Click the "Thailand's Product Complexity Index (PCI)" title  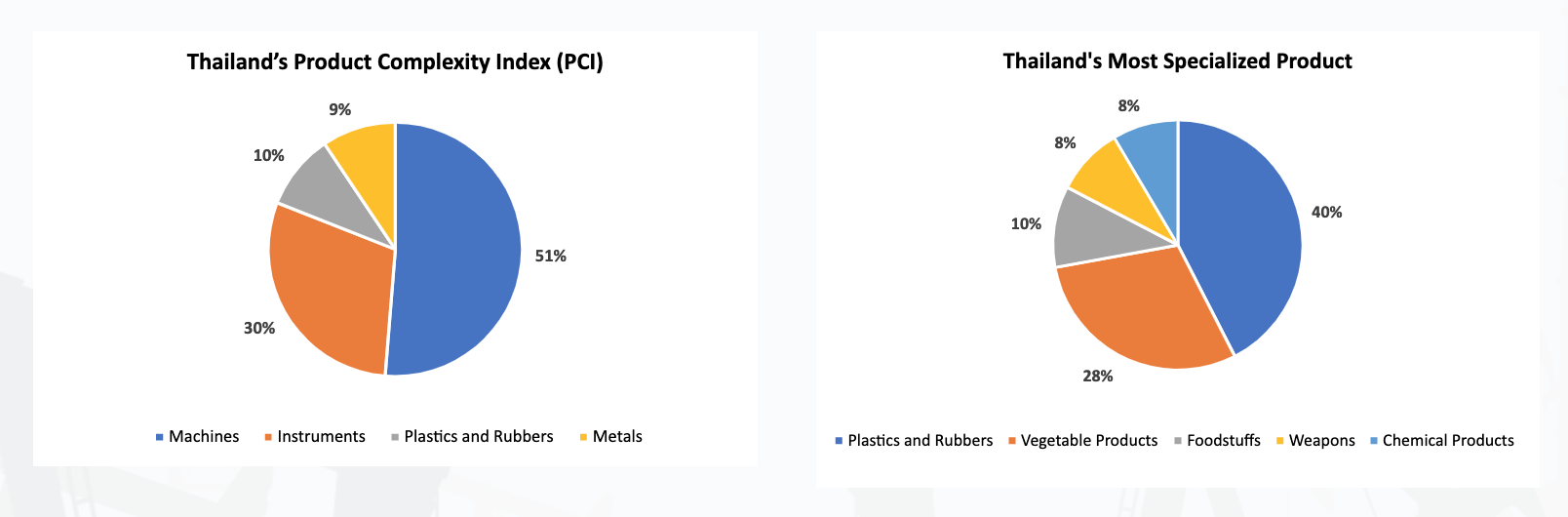pyautogui.click(x=395, y=62)
